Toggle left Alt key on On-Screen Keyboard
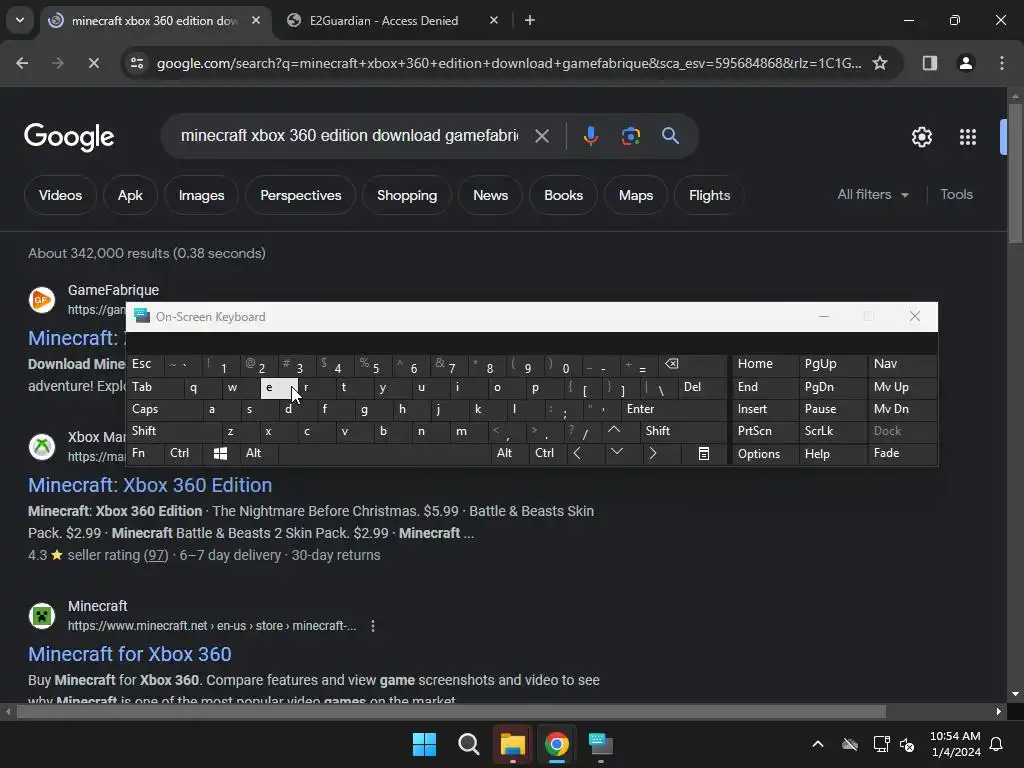This screenshot has height=768, width=1024. coord(259,453)
